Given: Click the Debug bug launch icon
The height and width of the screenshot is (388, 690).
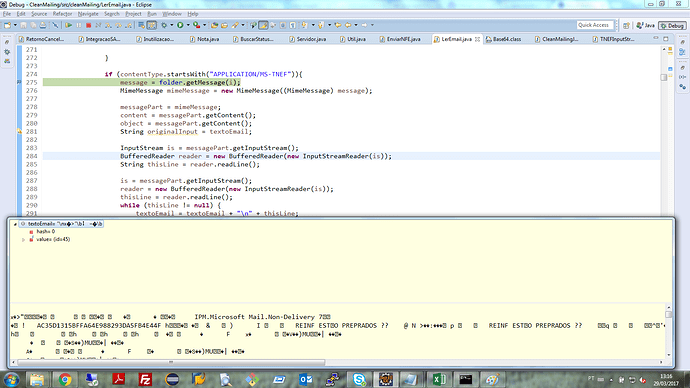Looking at the screenshot, I should (164, 25).
